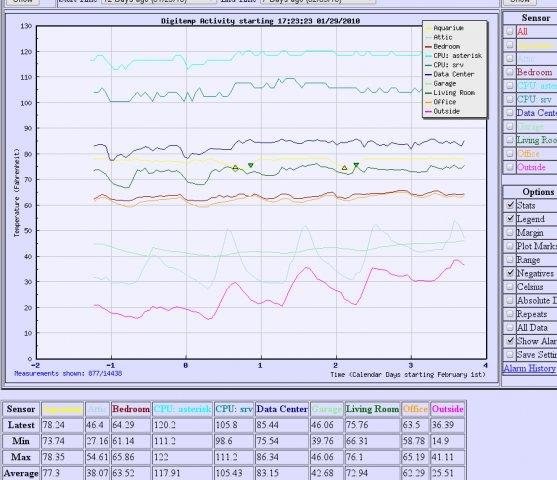Screen dimensions: 557x480
Task: Tick the yellow Aquarium sensor checkbox
Action: tap(510, 45)
